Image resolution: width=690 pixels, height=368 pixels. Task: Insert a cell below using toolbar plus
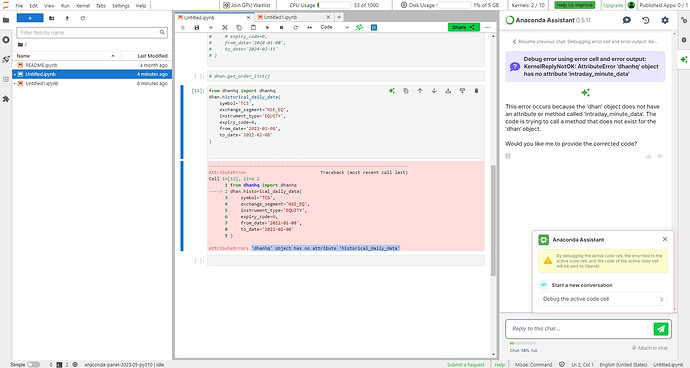tap(211, 27)
